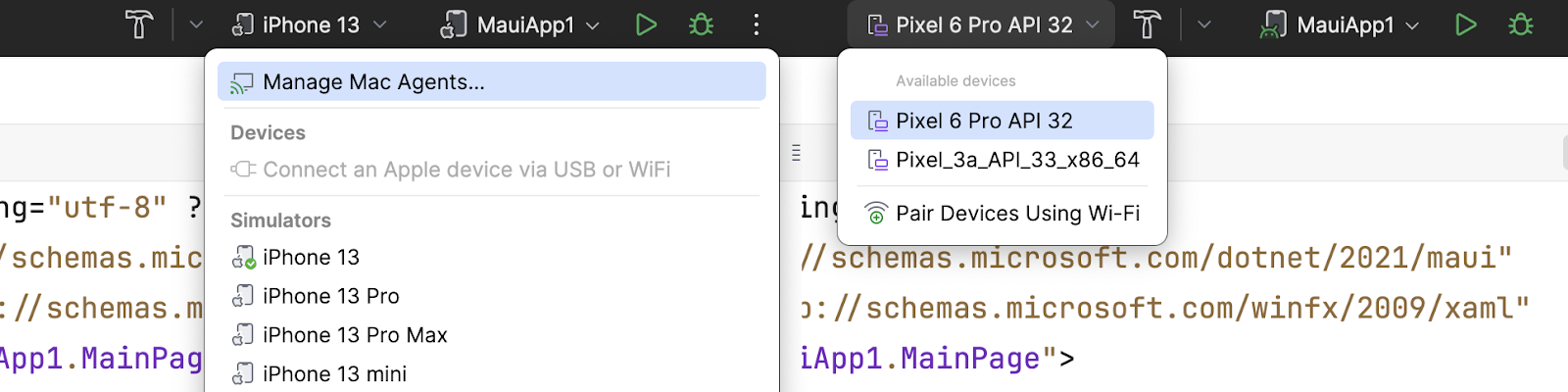Open the left MauiApp1 run configuration dropdown
The image size is (1568, 392).
pyautogui.click(x=519, y=24)
